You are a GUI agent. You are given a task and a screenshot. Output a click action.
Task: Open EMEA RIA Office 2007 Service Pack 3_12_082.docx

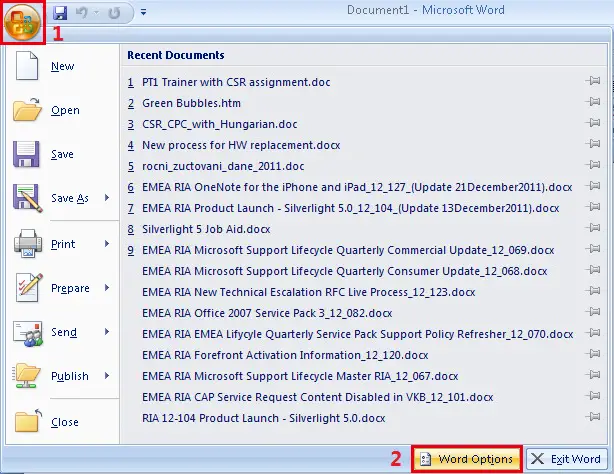click(x=267, y=313)
